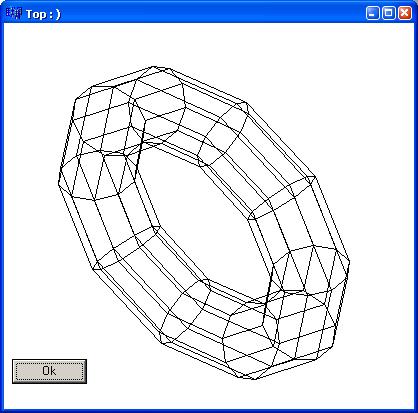Screen dimensions: 418x413
Task: Select the bottommost circular cross-section of the torus
Action: point(250,340)
